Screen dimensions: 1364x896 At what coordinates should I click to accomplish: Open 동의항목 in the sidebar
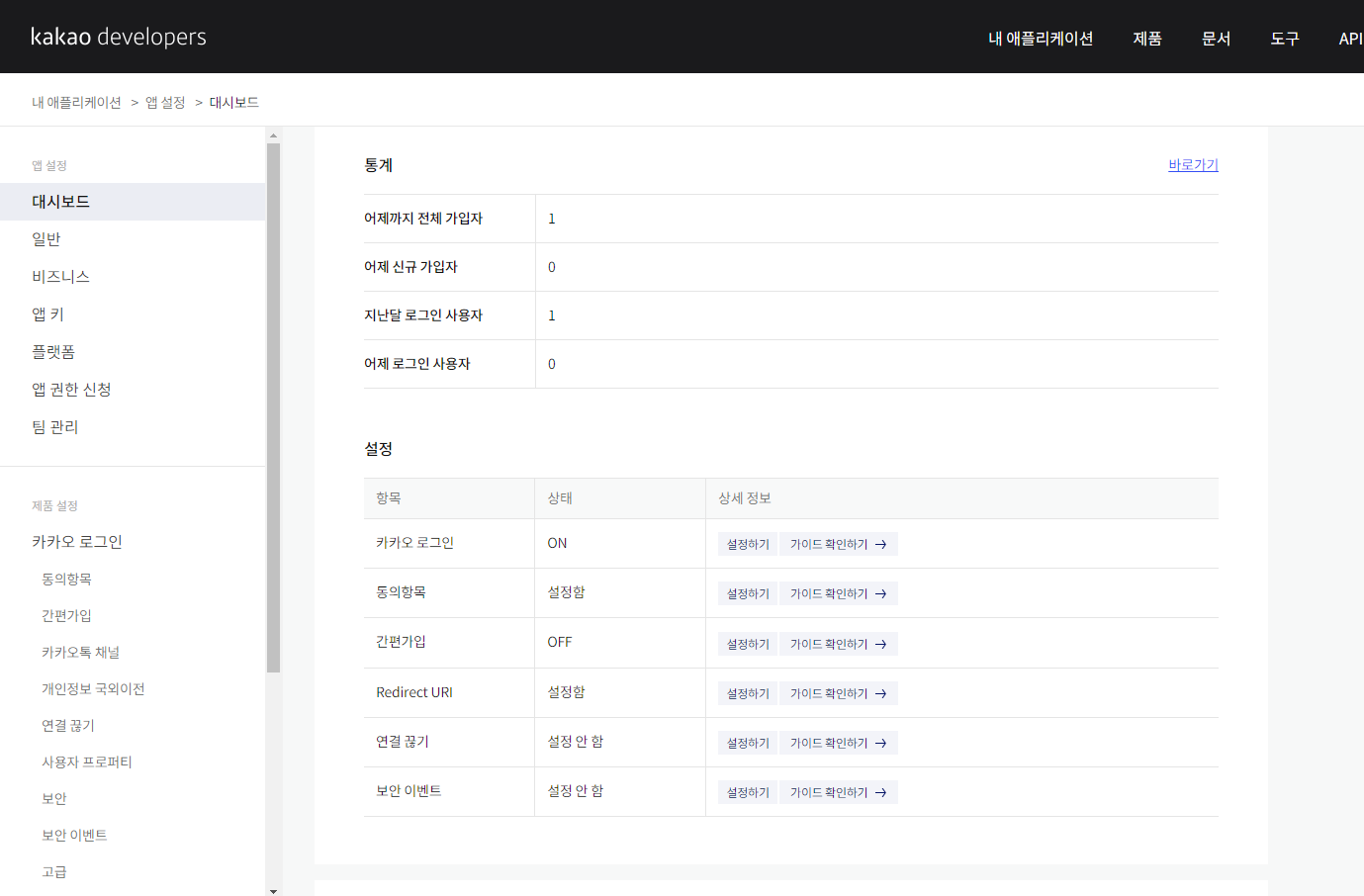tap(66, 579)
